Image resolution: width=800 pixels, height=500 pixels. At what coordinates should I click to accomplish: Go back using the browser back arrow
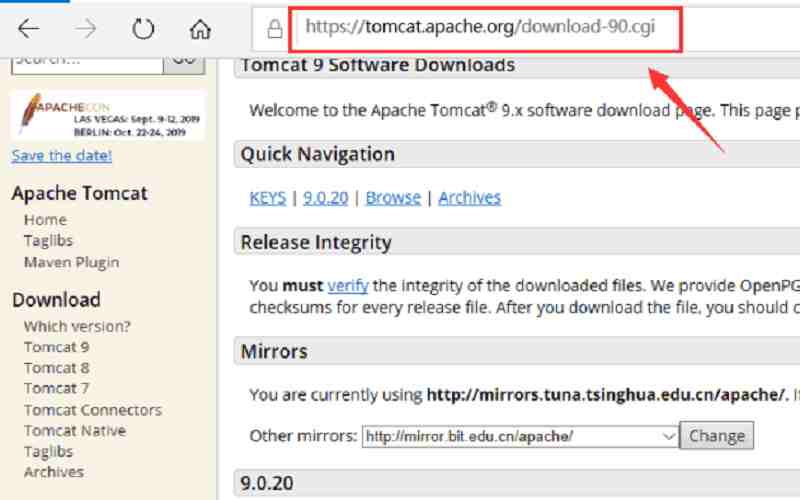coord(29,29)
